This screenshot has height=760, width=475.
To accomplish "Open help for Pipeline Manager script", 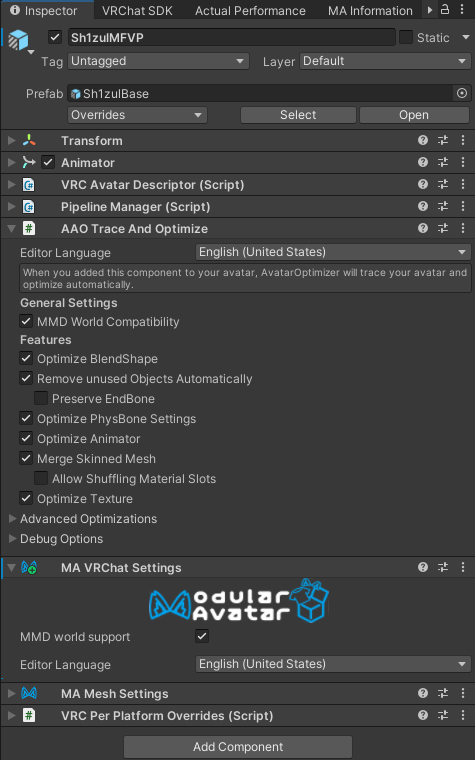I will (x=423, y=206).
